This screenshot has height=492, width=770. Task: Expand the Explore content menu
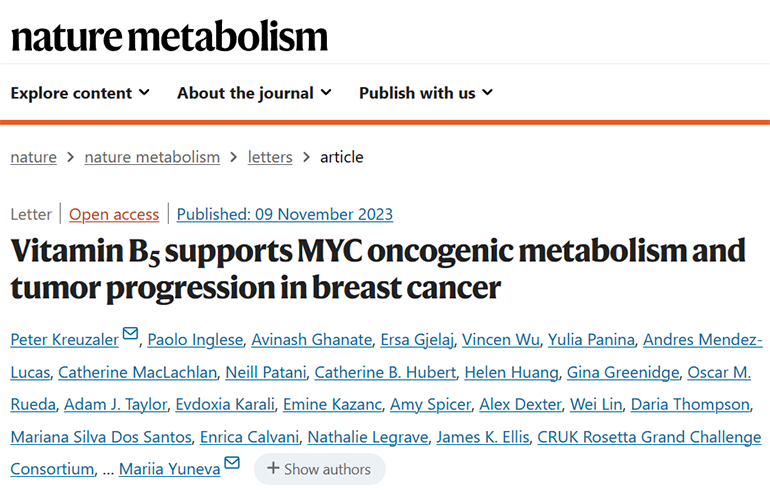80,93
